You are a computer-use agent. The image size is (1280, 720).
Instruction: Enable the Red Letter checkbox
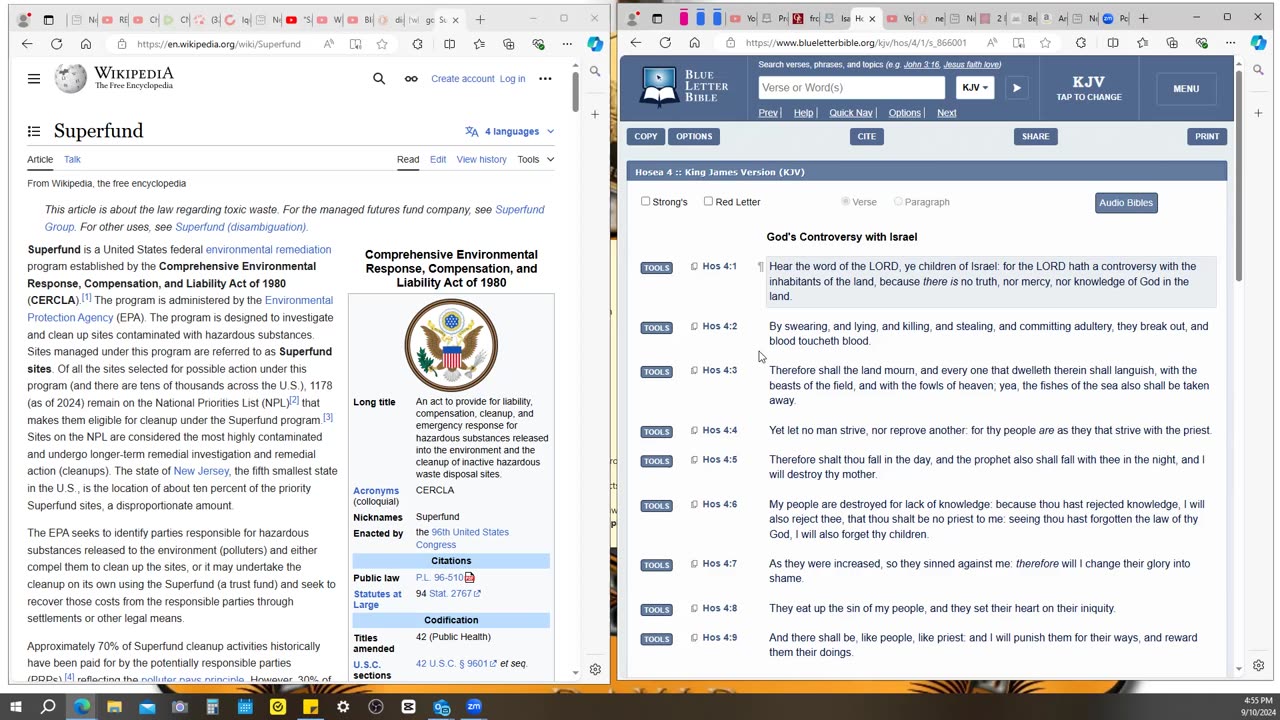(x=709, y=201)
